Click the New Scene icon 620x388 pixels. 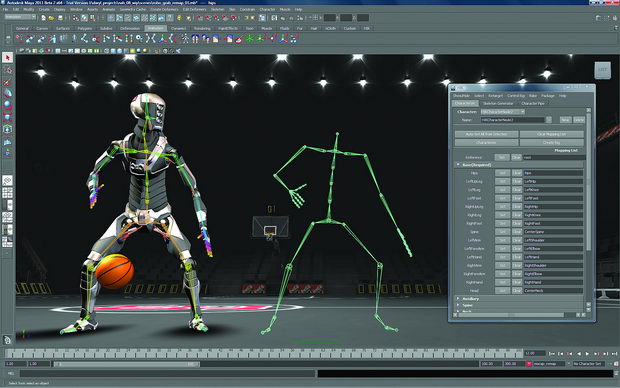coord(43,18)
